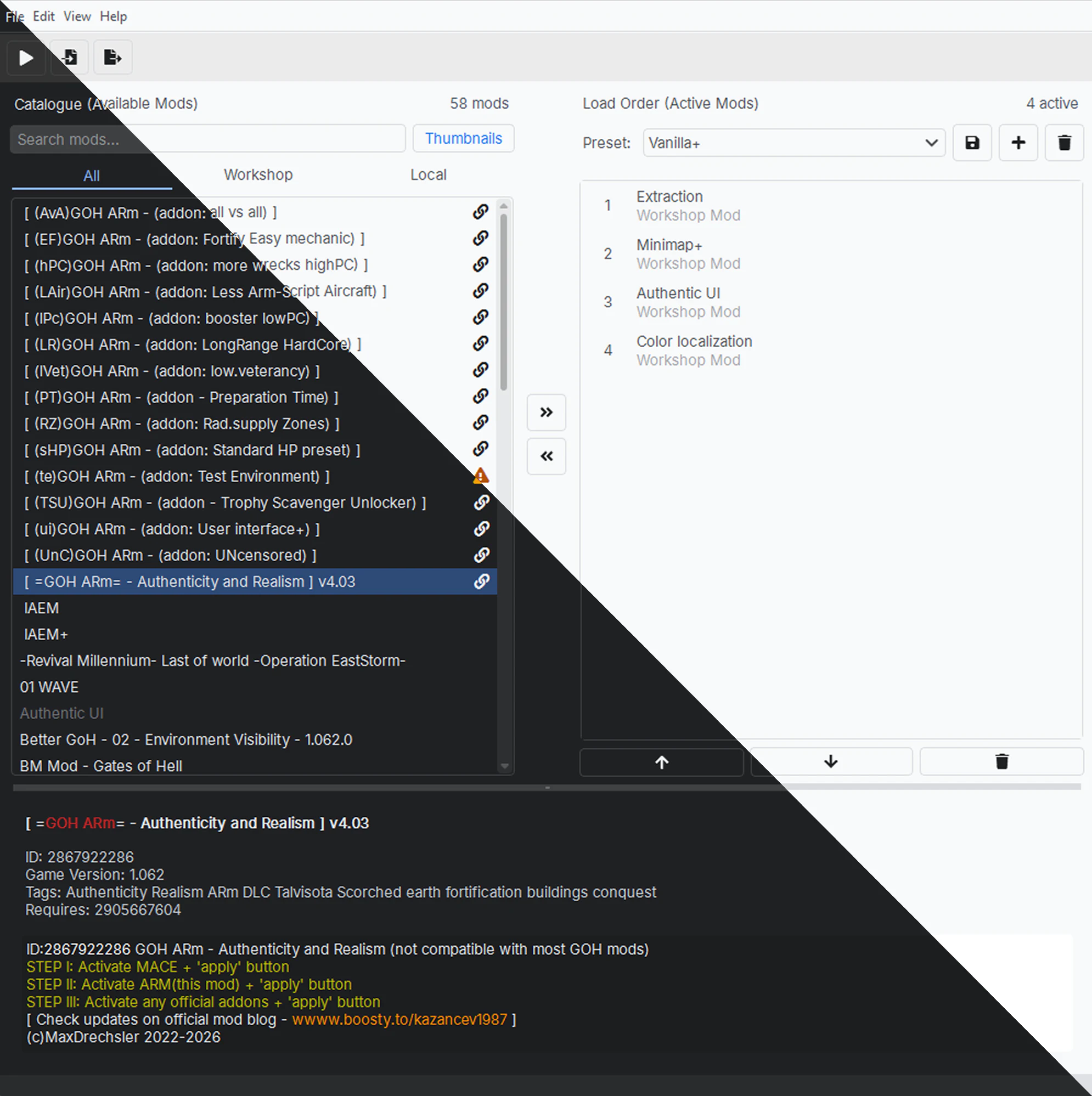
Task: Open the Help menu
Action: click(114, 16)
